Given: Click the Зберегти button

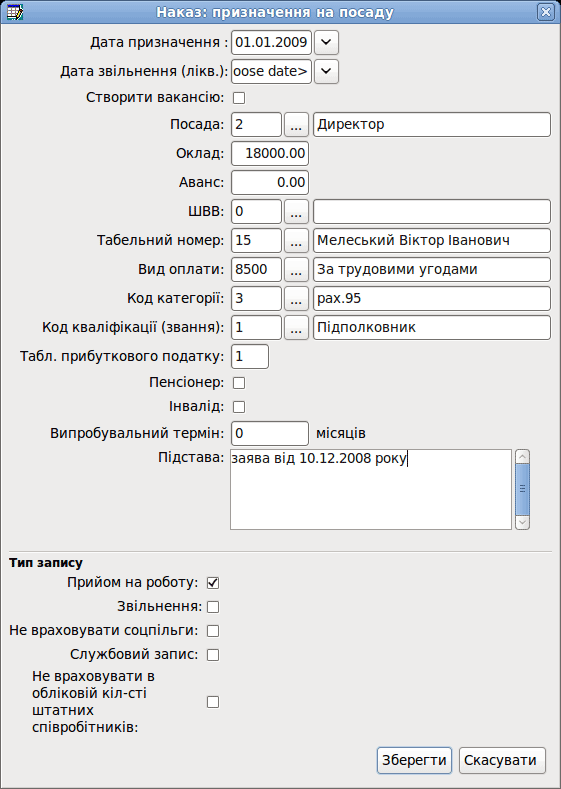Looking at the screenshot, I should (x=415, y=760).
